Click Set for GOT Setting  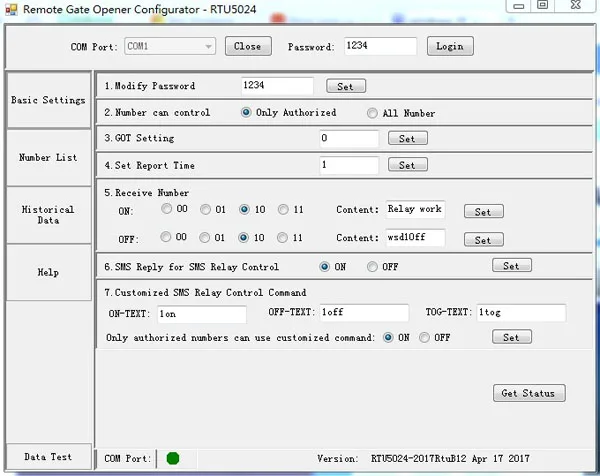coord(408,138)
